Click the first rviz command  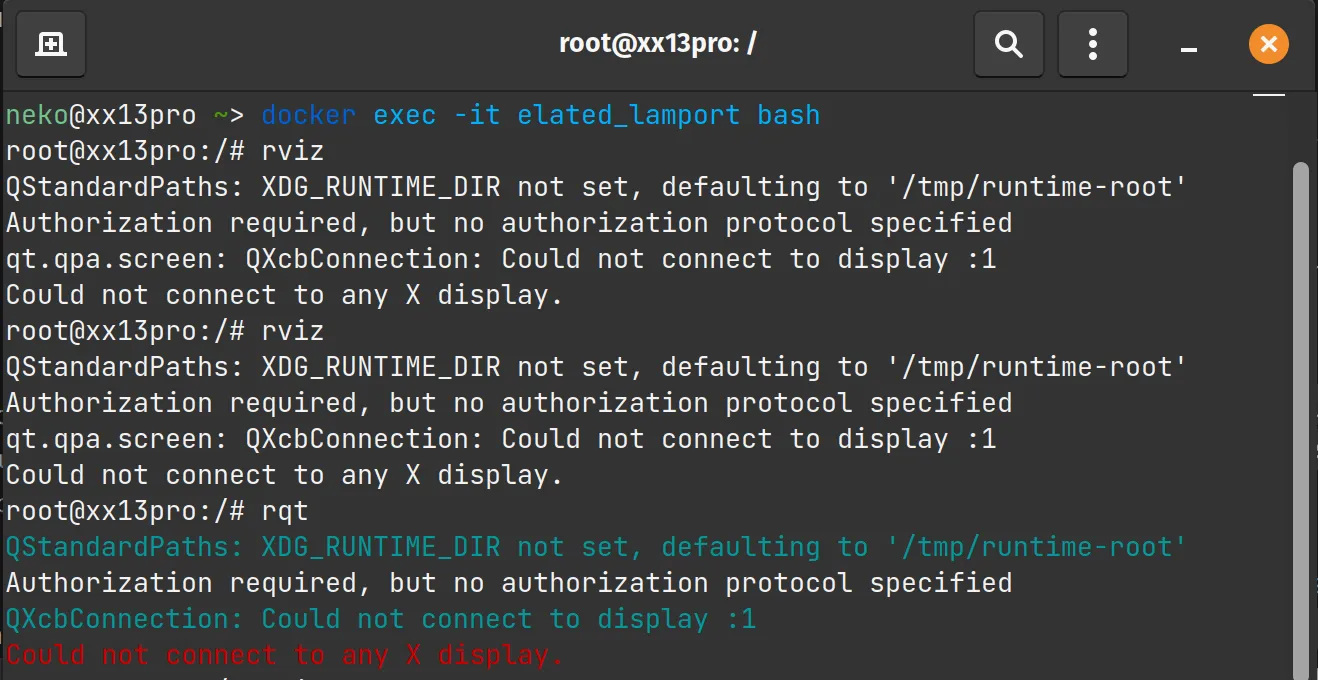pyautogui.click(x=292, y=151)
